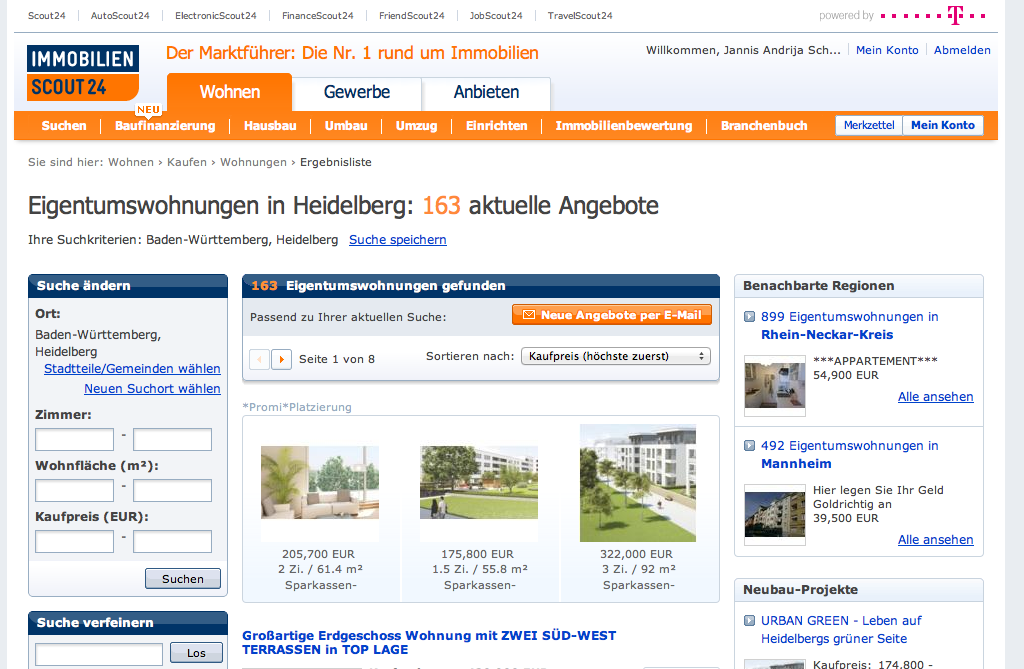Open Suchen in orange navigation bar
Viewport: 1024px width, 669px height.
(x=64, y=125)
